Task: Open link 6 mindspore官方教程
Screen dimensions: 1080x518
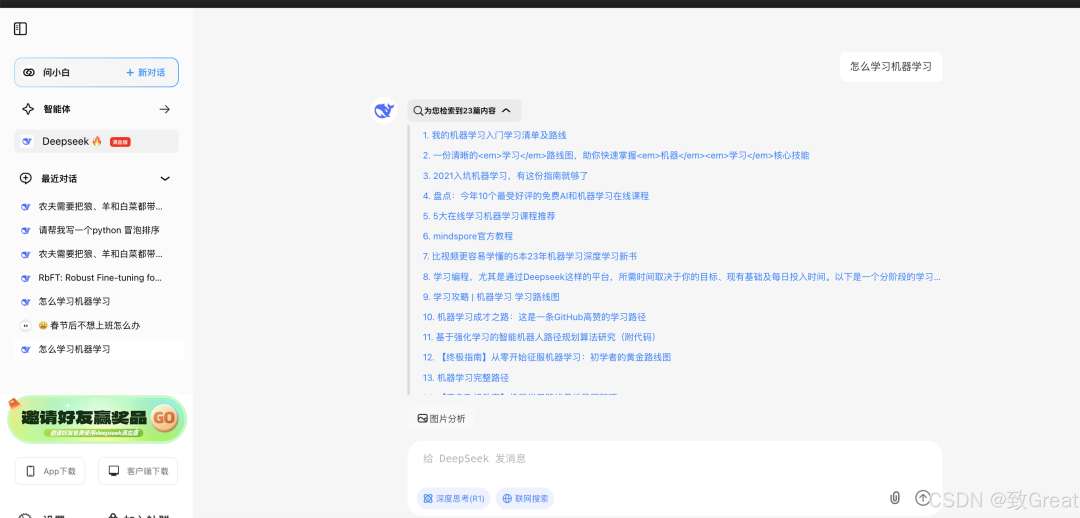Action: pyautogui.click(x=468, y=236)
